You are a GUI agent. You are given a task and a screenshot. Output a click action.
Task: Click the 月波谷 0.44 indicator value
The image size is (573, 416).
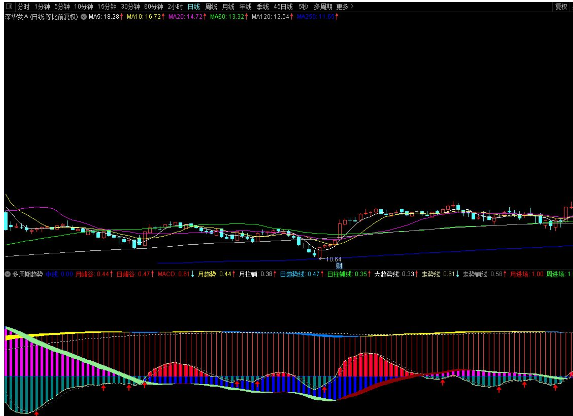pos(94,274)
